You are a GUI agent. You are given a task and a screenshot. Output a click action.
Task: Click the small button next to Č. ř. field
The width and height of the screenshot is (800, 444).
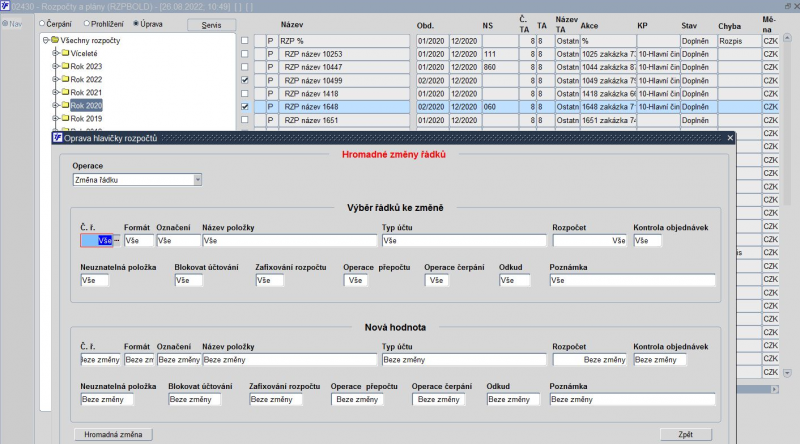[117, 240]
